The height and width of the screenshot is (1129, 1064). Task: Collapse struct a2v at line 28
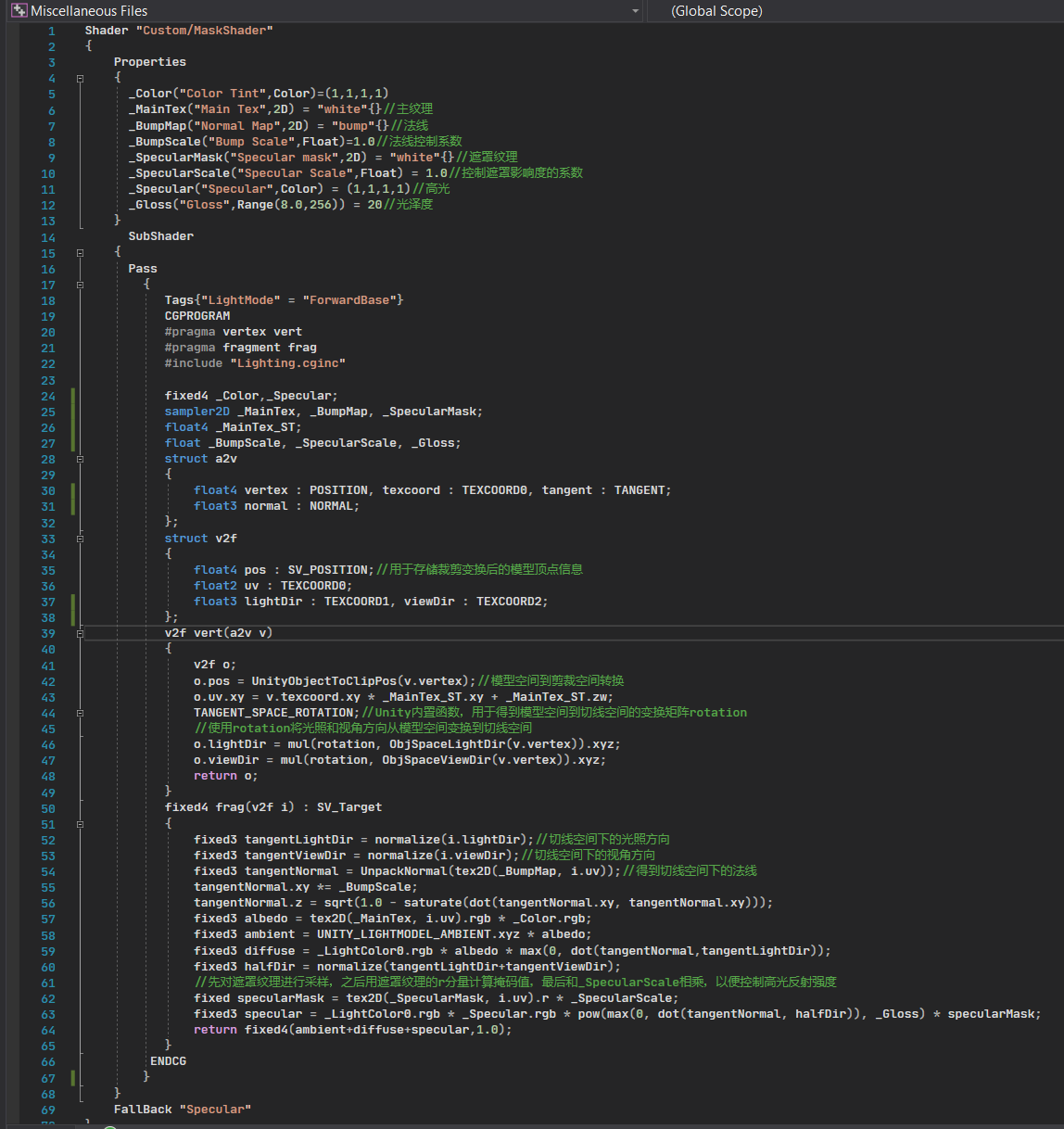[x=80, y=459]
